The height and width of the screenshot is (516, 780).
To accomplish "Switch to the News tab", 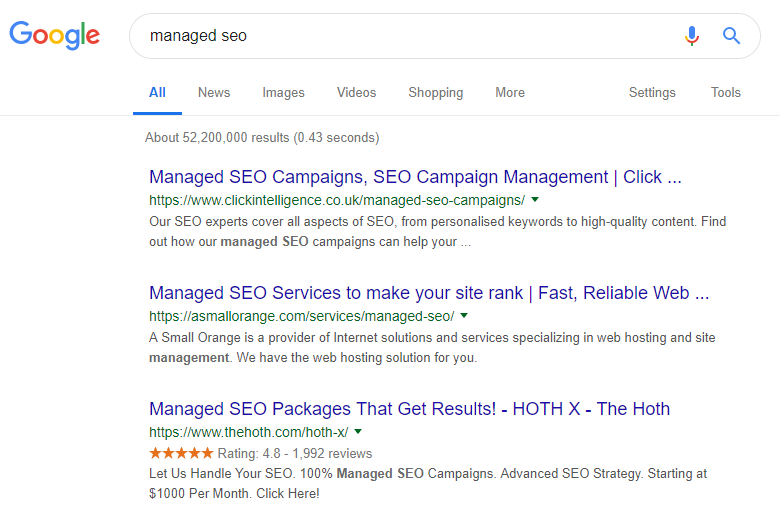I will coord(214,93).
